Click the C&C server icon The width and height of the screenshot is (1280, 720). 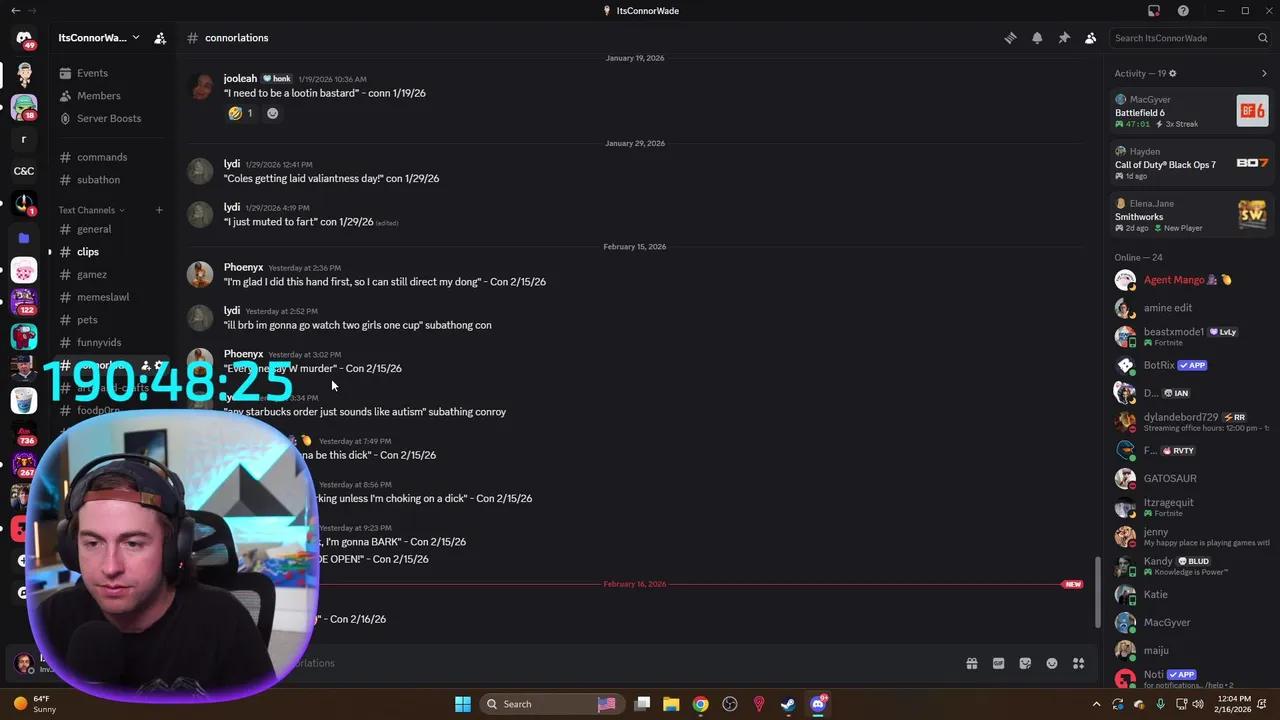(24, 171)
